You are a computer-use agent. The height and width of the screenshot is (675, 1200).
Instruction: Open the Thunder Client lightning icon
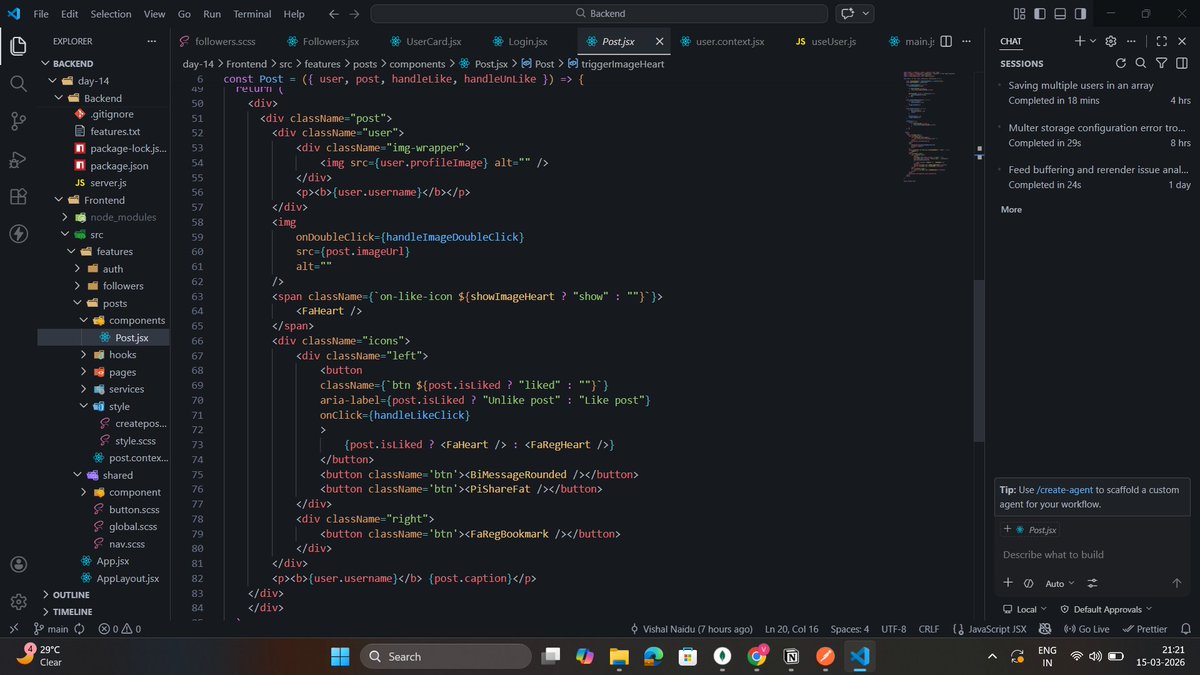(x=18, y=234)
